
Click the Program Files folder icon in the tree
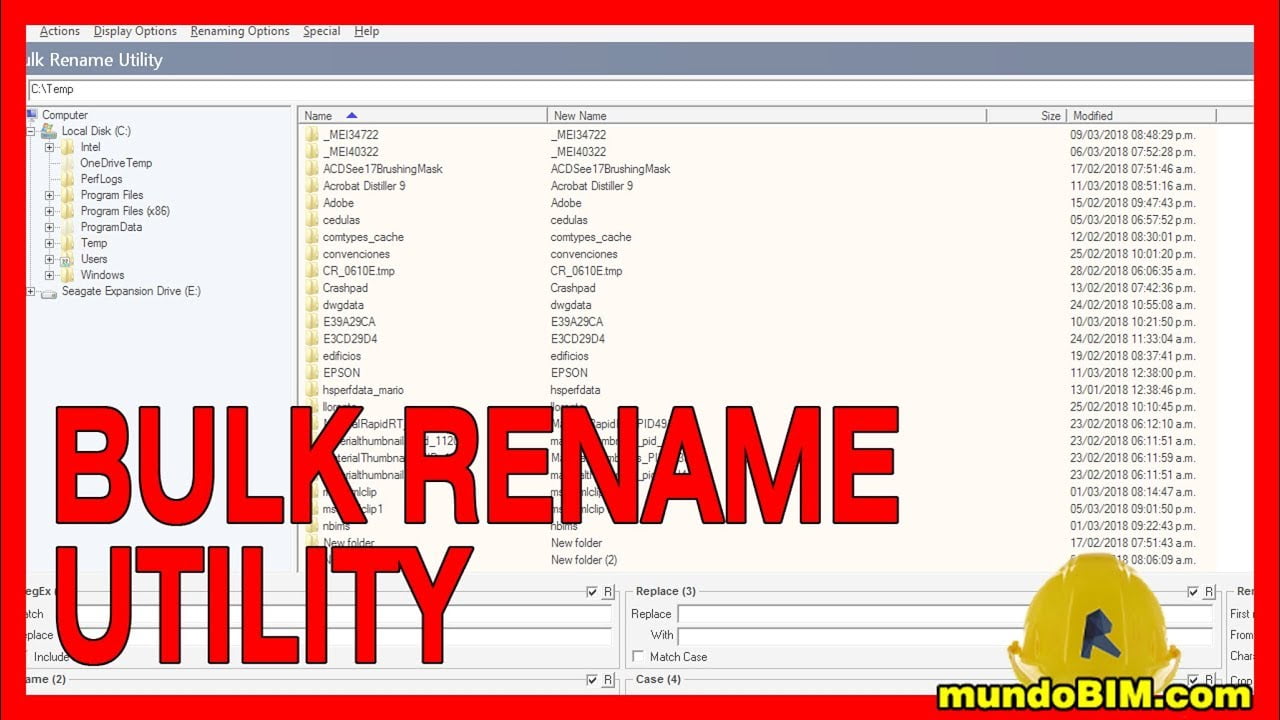click(x=67, y=195)
